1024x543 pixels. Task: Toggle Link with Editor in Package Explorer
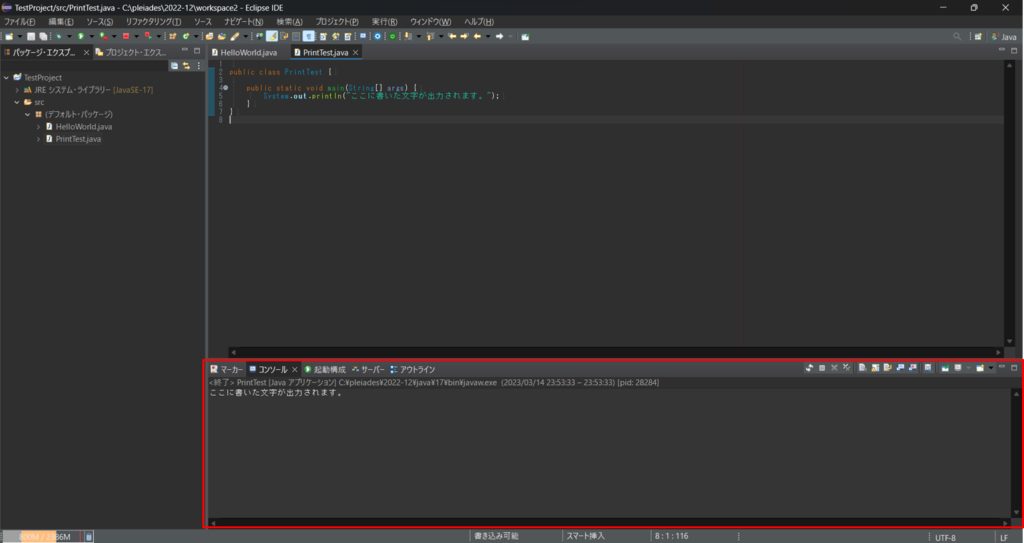(x=186, y=65)
